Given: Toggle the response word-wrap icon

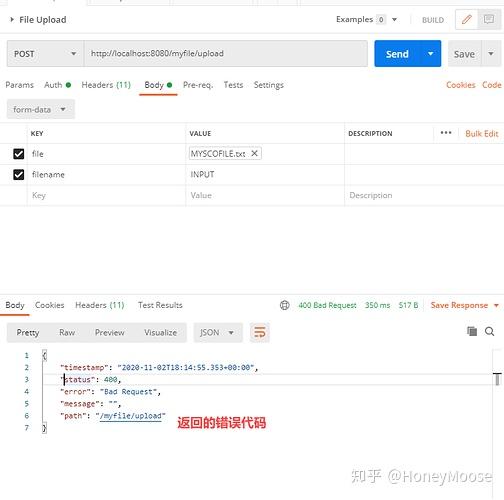Looking at the screenshot, I should [x=260, y=332].
